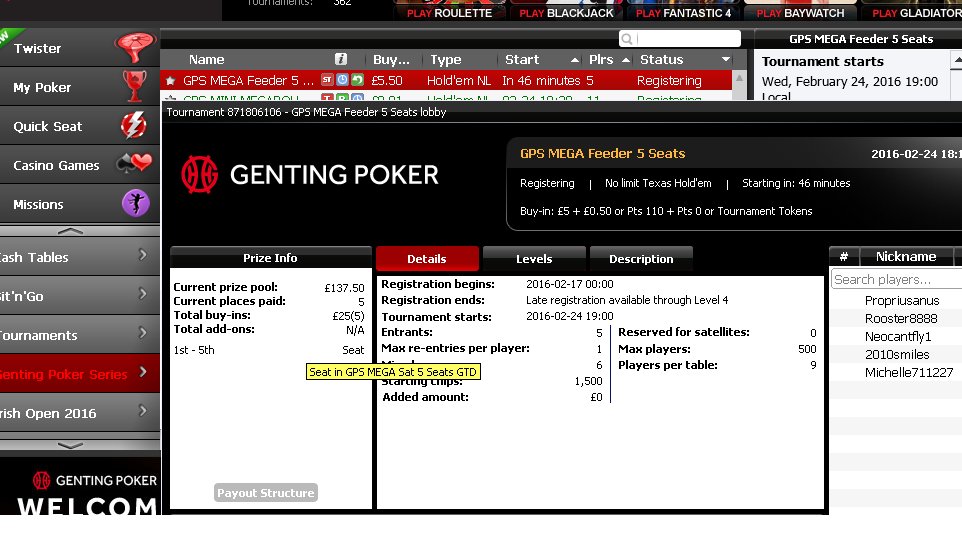Switch to Details tab
The image size is (962, 540).
tap(427, 259)
